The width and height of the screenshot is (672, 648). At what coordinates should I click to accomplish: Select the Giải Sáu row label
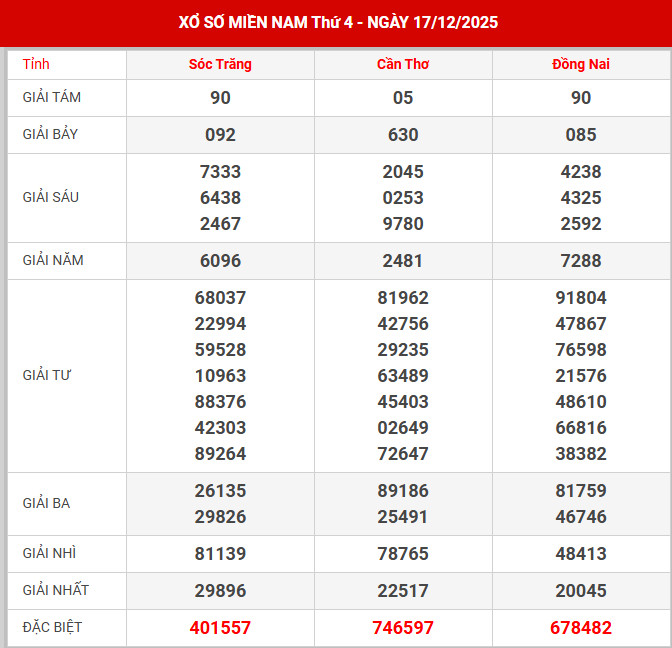(x=51, y=197)
